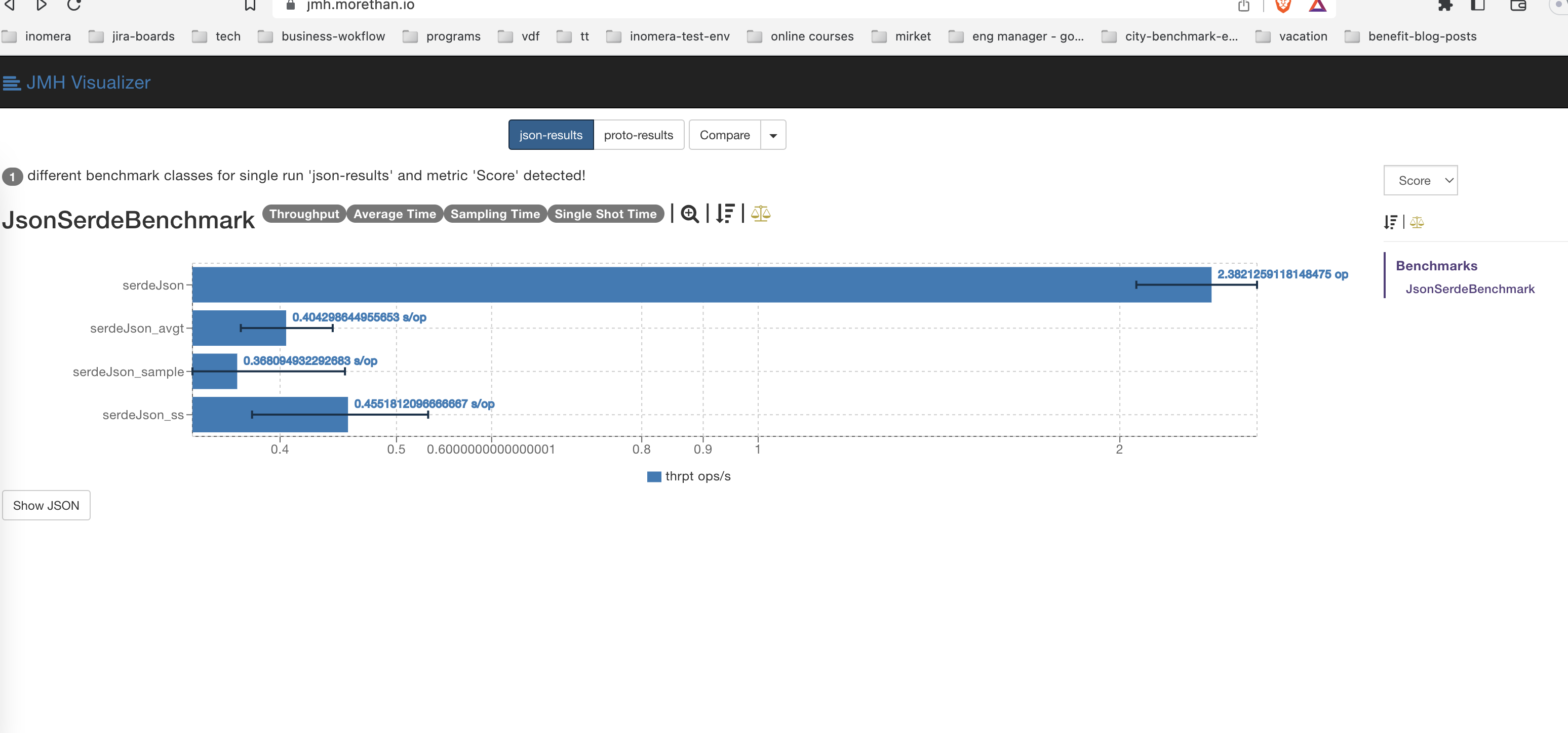Viewport: 1568px width, 733px height.
Task: Toggle the Single Shot Time badge
Action: point(605,214)
